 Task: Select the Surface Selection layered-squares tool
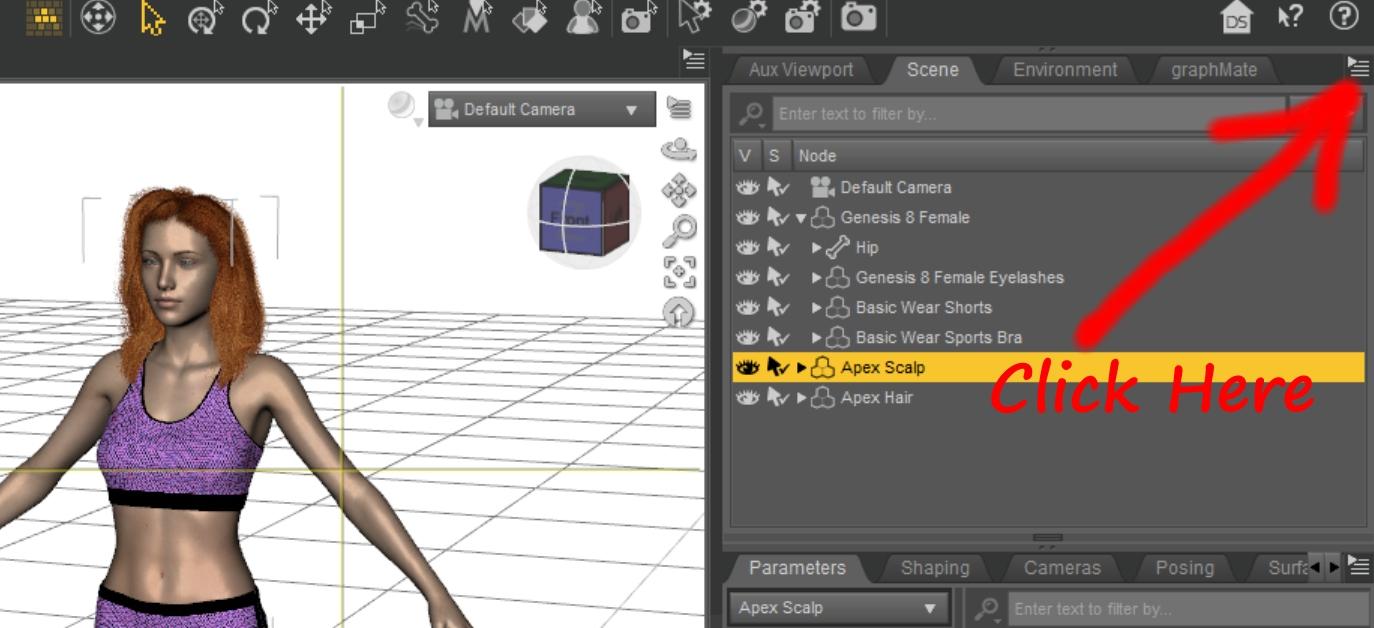(530, 18)
